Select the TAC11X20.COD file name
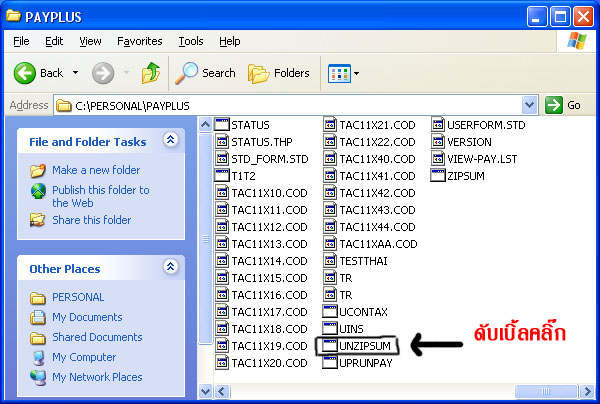 pyautogui.click(x=269, y=363)
